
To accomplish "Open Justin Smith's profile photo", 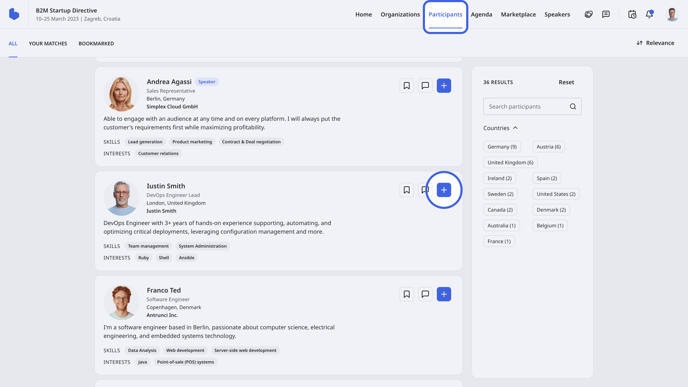I will tap(121, 198).
